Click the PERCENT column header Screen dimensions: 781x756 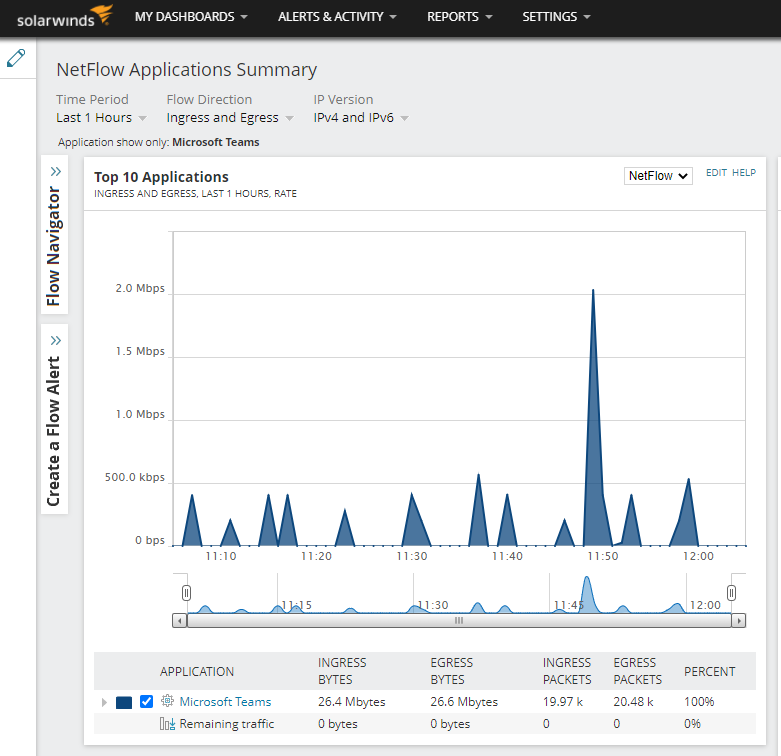coord(710,672)
